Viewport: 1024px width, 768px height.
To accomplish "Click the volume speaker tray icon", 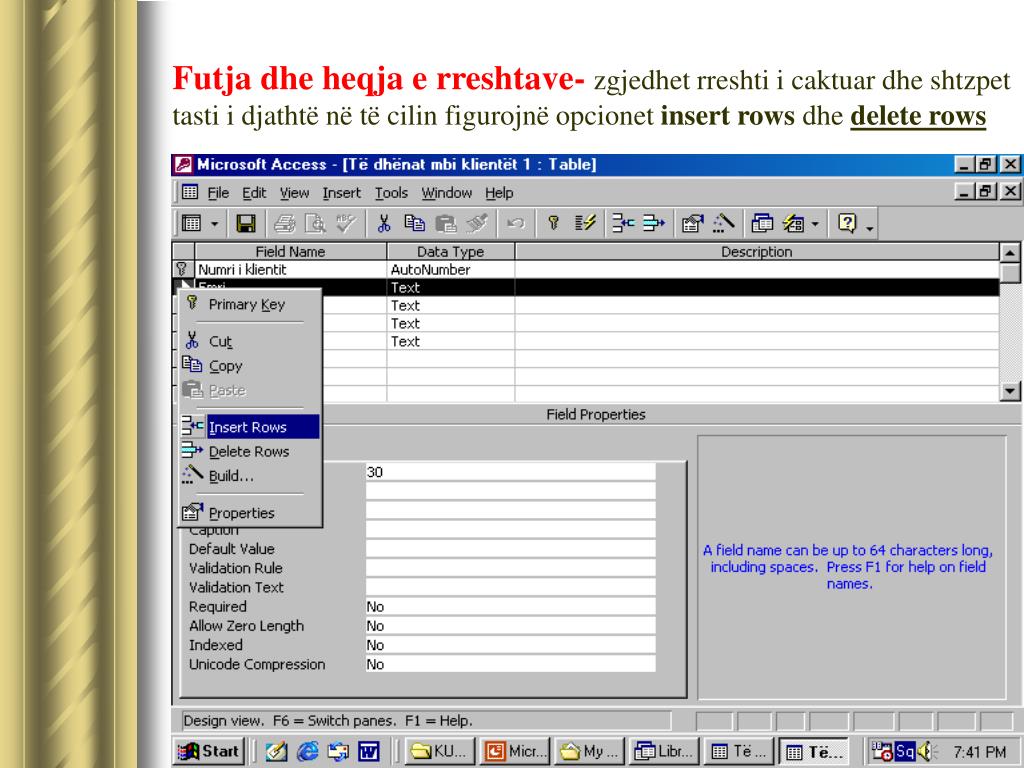I will [926, 752].
